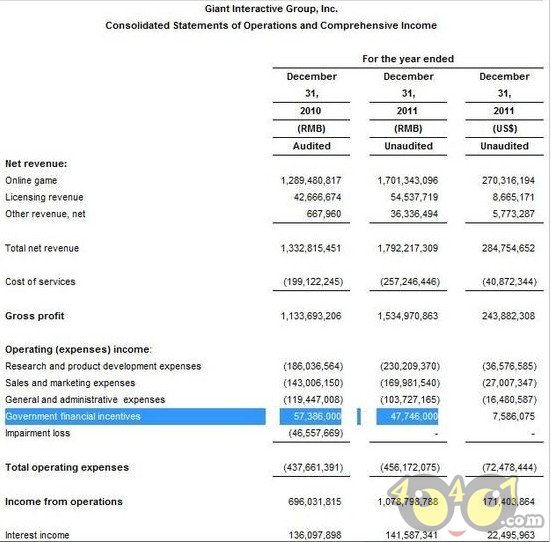The image size is (551, 542).
Task: Select 'General and administrative expenses' label
Action: [x=85, y=400]
